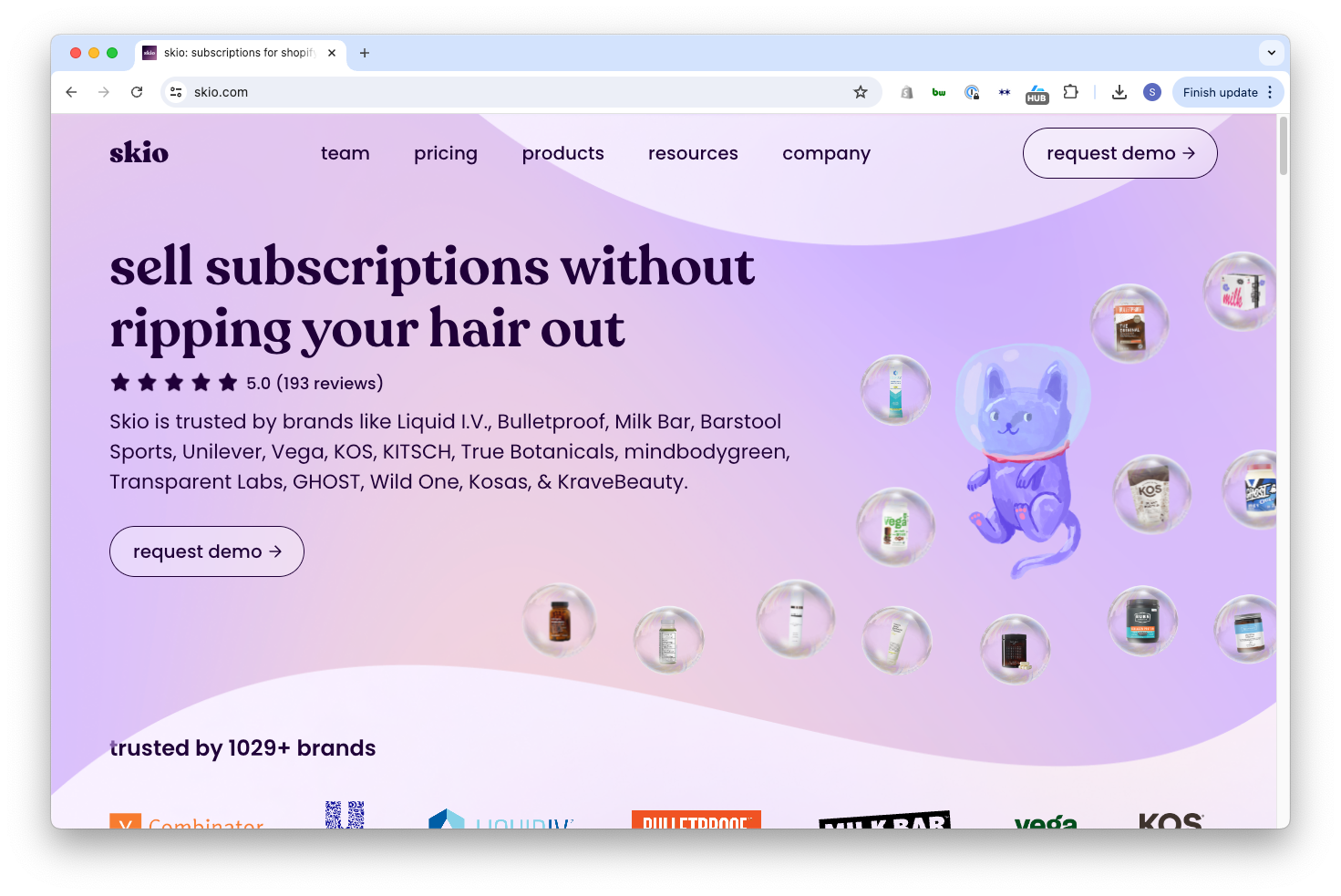Screen dimensions: 1341x896
Task: Click request demo below the hero text
Action: pos(207,551)
